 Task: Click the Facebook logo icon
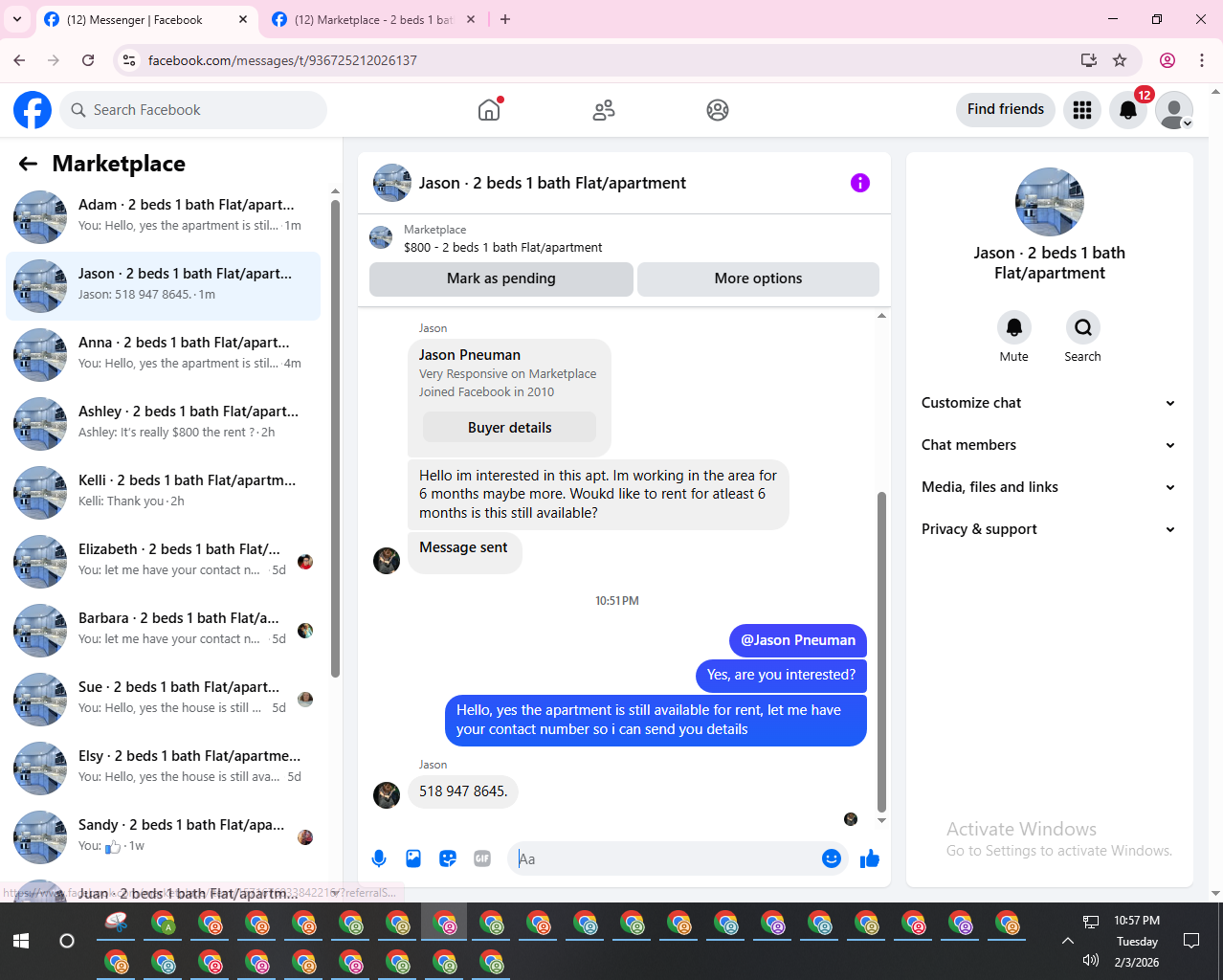click(x=33, y=110)
